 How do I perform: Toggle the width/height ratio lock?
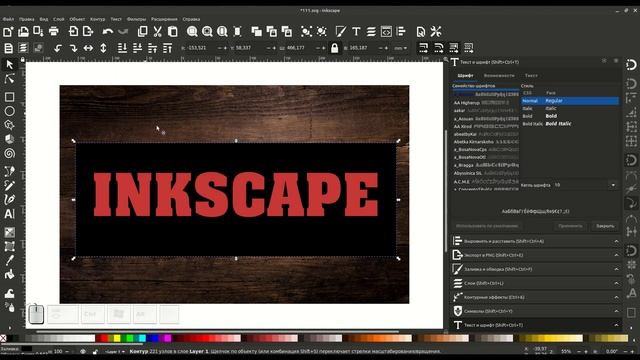point(334,48)
